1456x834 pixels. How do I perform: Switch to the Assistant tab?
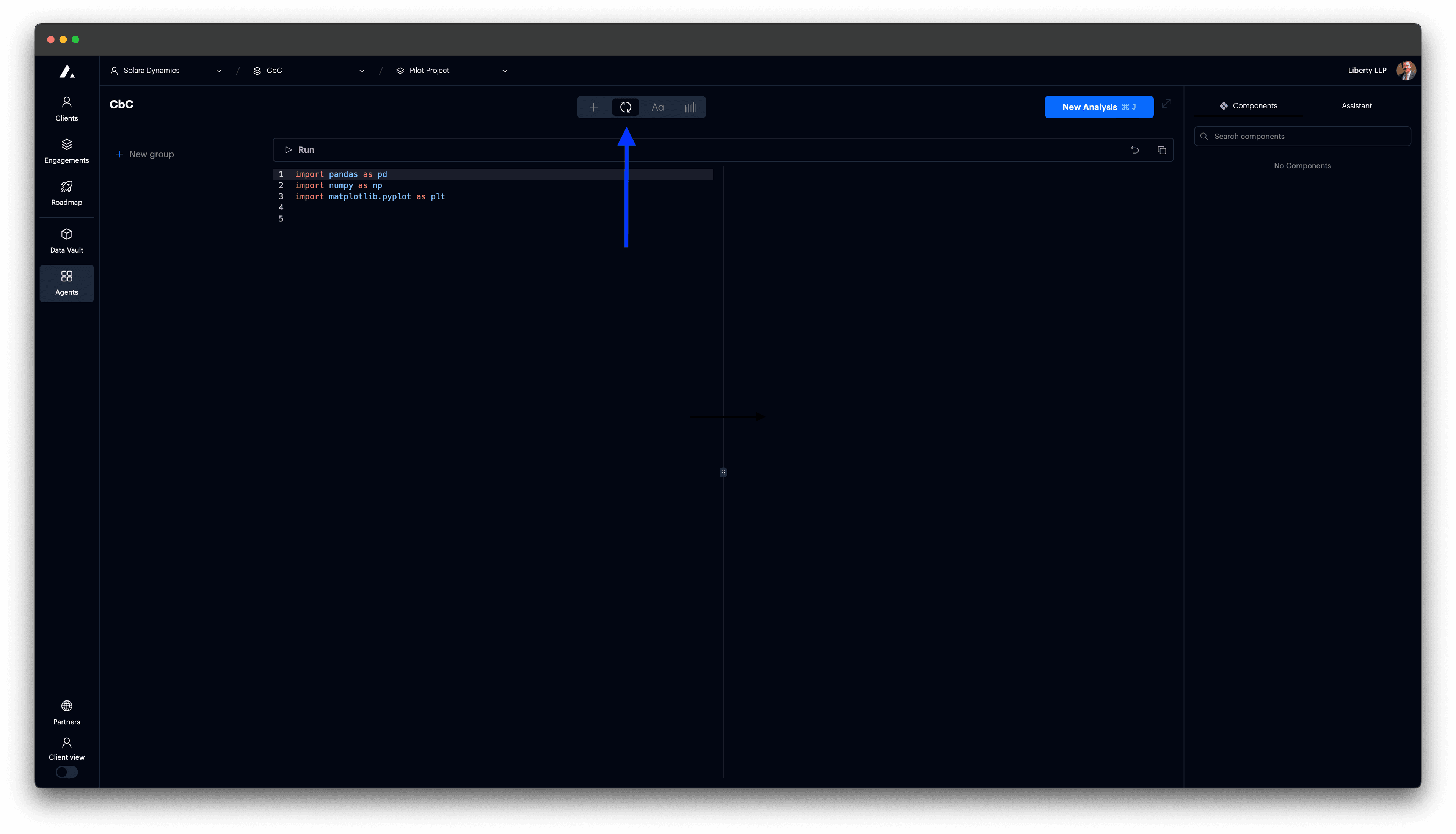pos(1356,105)
